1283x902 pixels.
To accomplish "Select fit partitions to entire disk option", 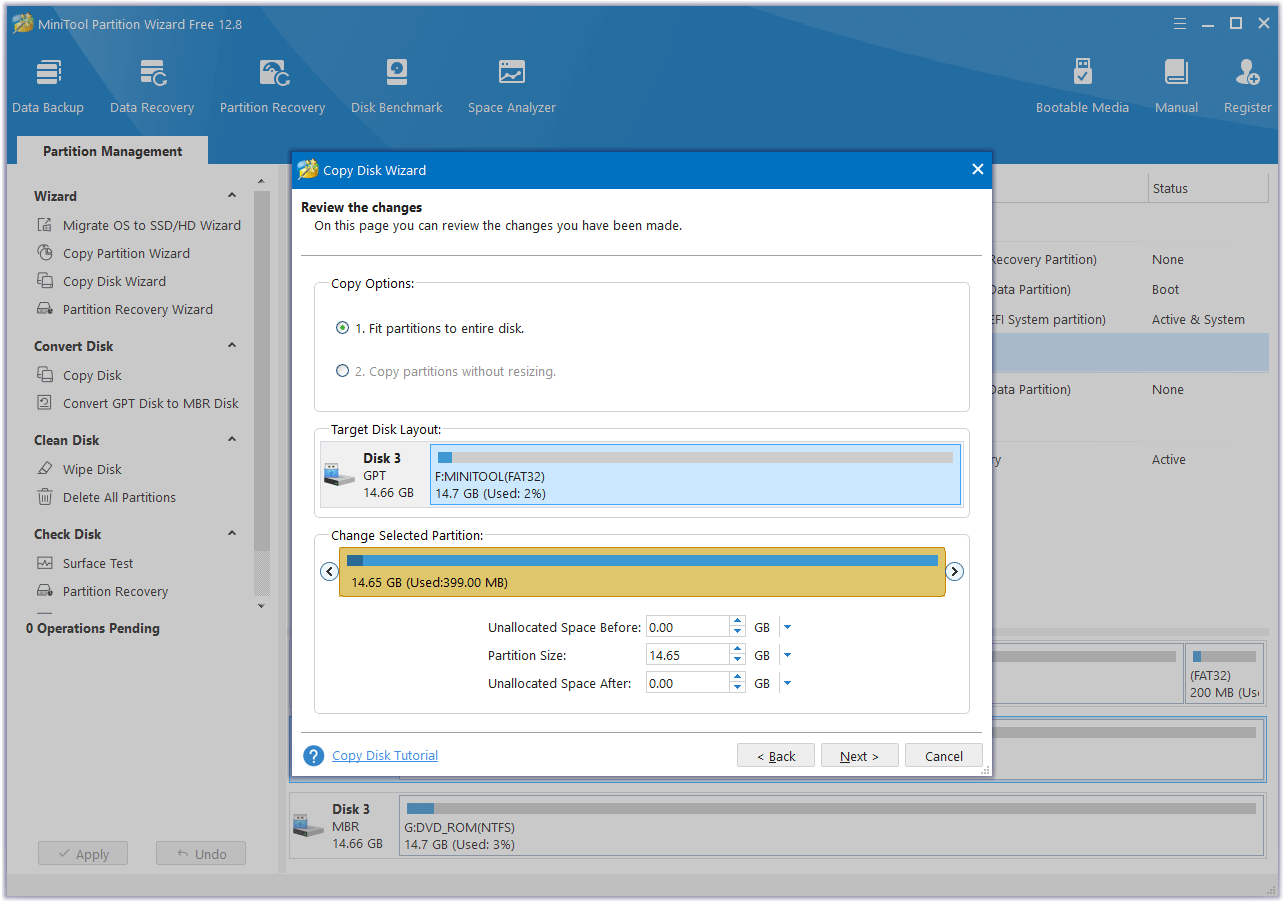I will point(342,328).
